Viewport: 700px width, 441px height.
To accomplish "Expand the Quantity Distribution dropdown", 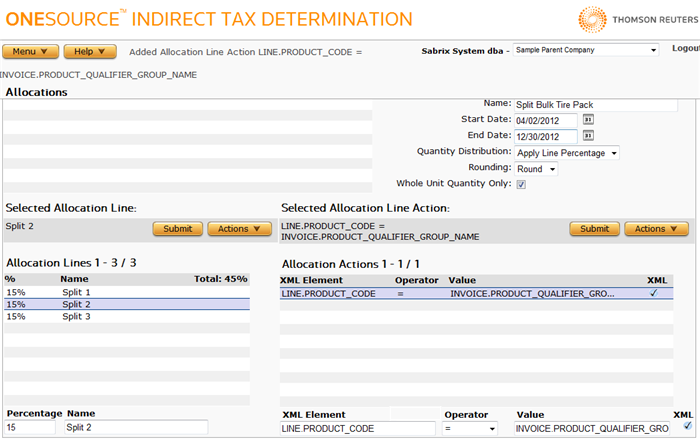I will [567, 153].
